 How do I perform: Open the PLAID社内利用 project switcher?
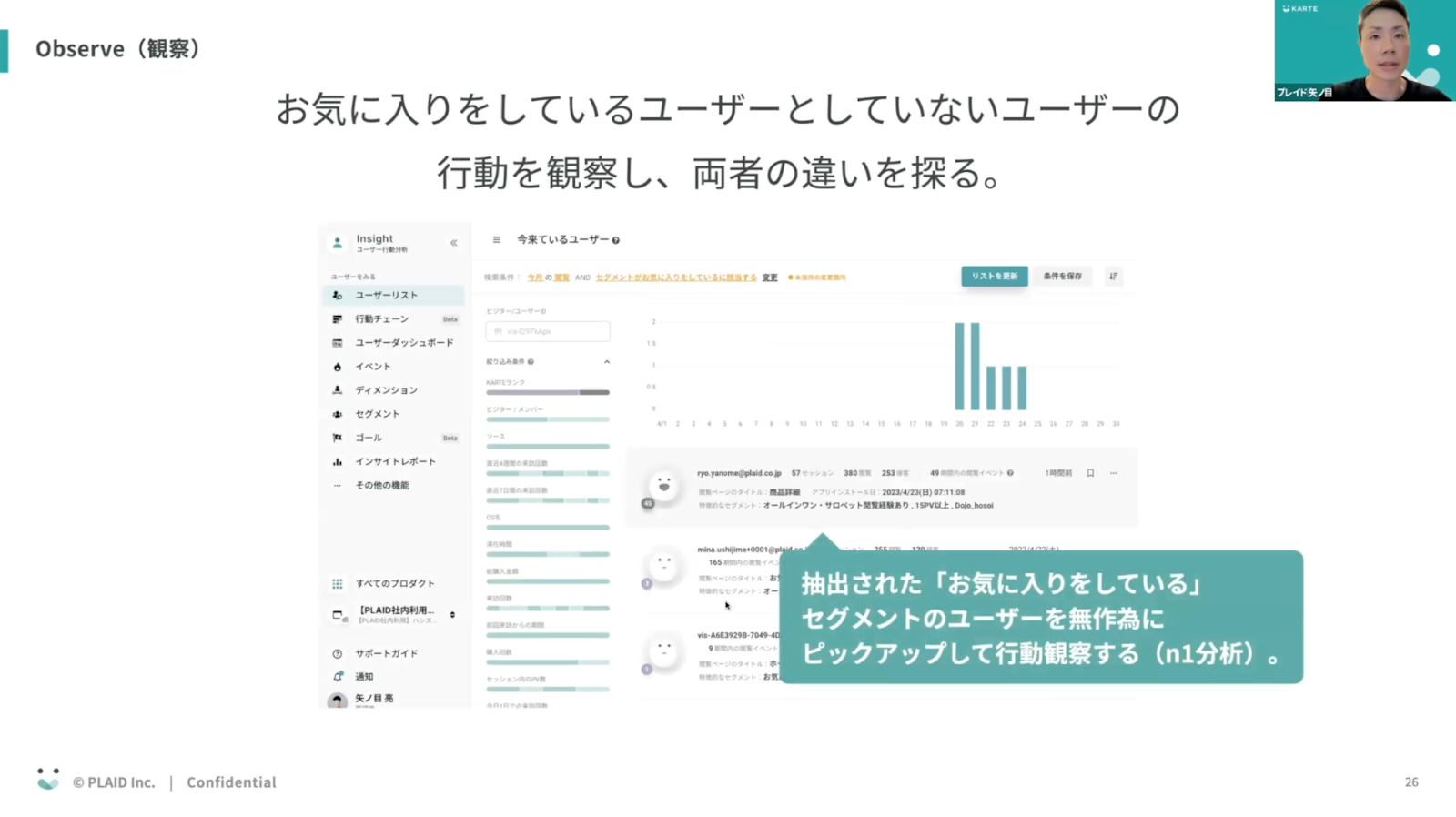[x=452, y=615]
